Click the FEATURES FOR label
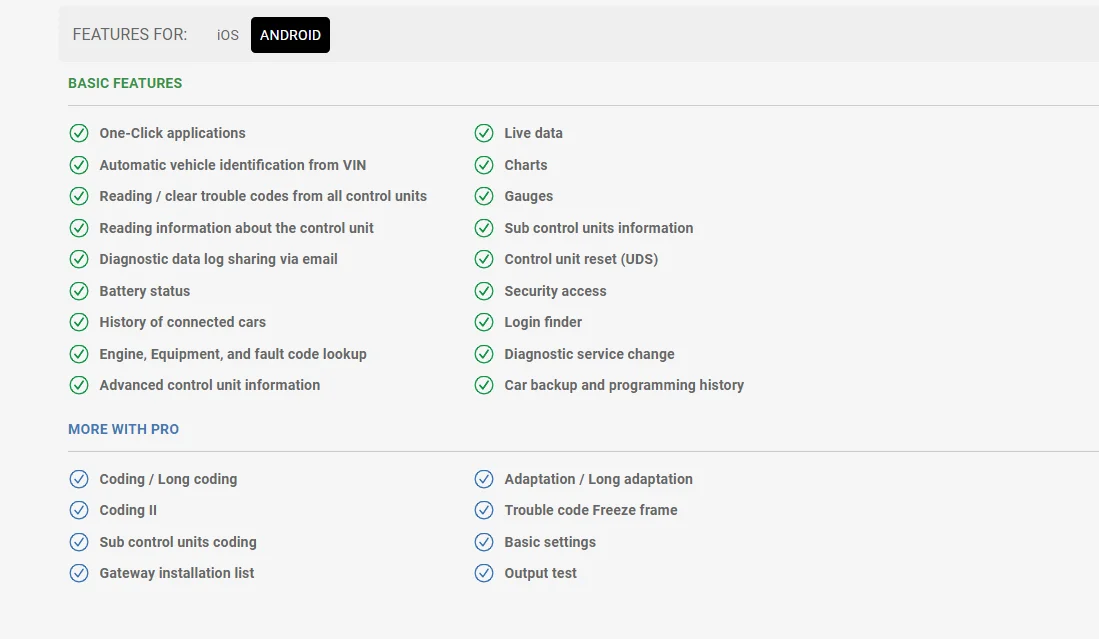 [x=130, y=35]
